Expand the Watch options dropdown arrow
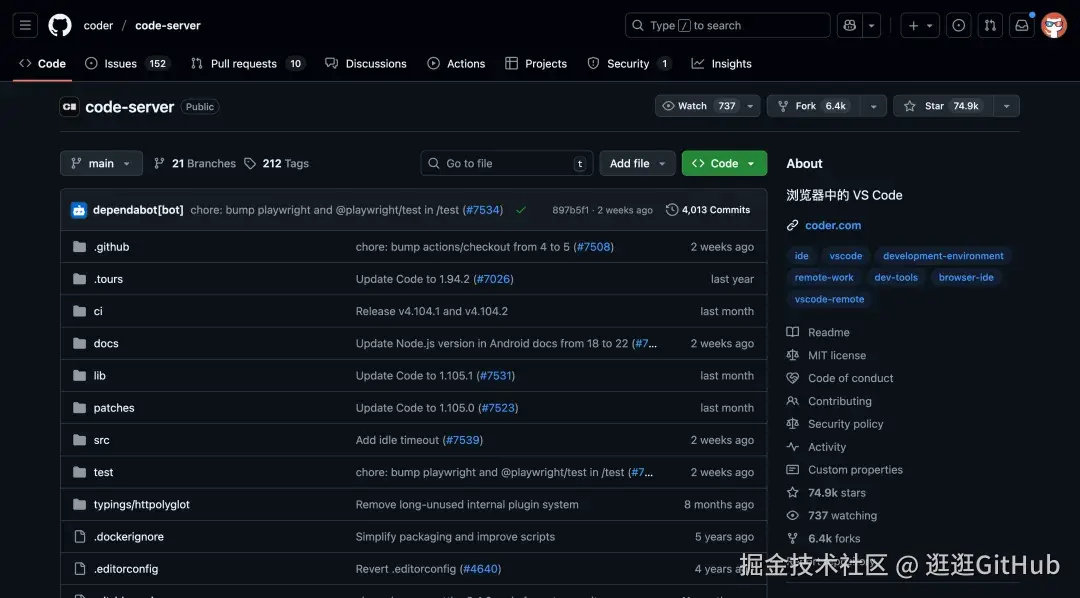The image size is (1080, 598). pyautogui.click(x=751, y=106)
